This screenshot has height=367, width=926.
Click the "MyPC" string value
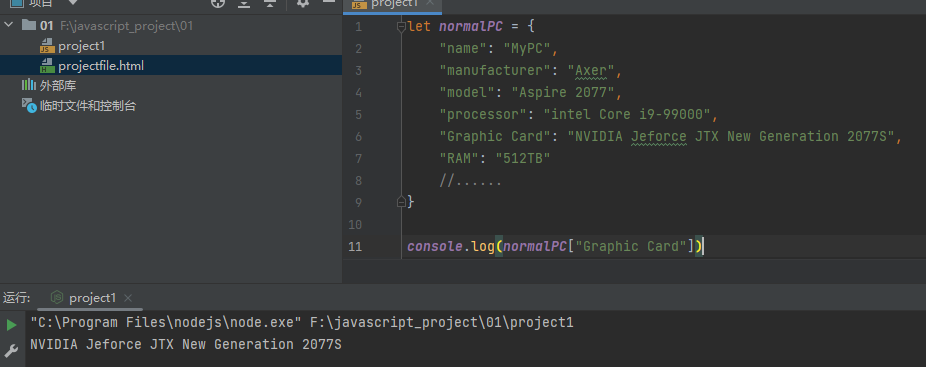click(526, 48)
